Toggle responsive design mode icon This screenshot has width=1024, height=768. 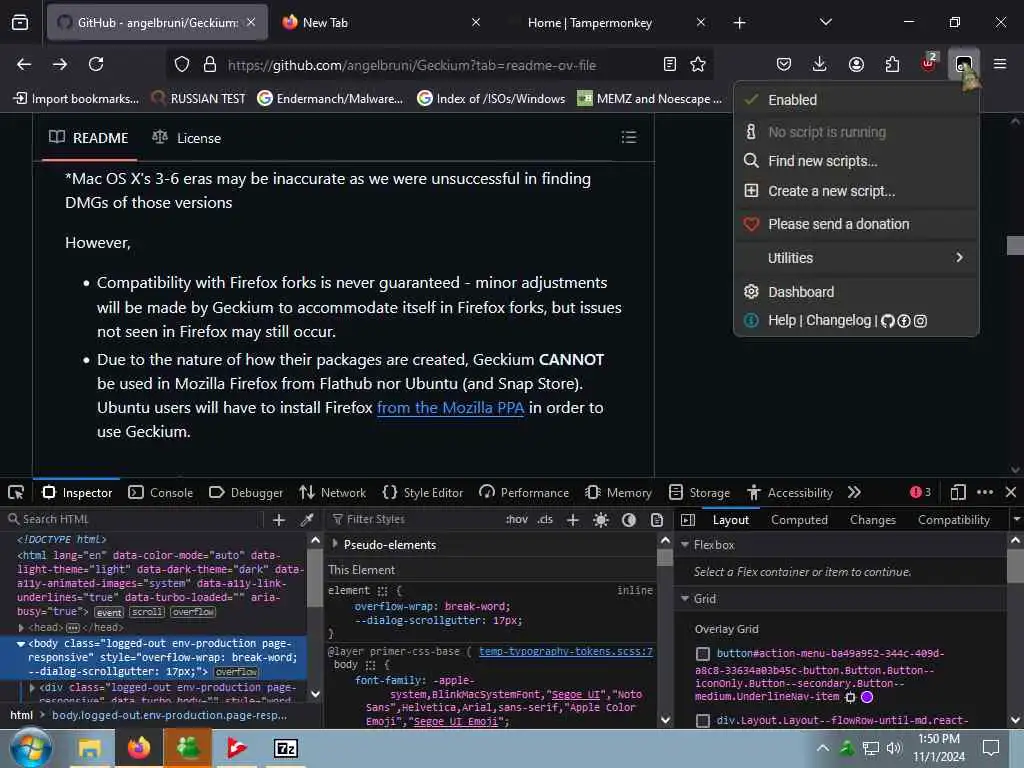click(958, 492)
